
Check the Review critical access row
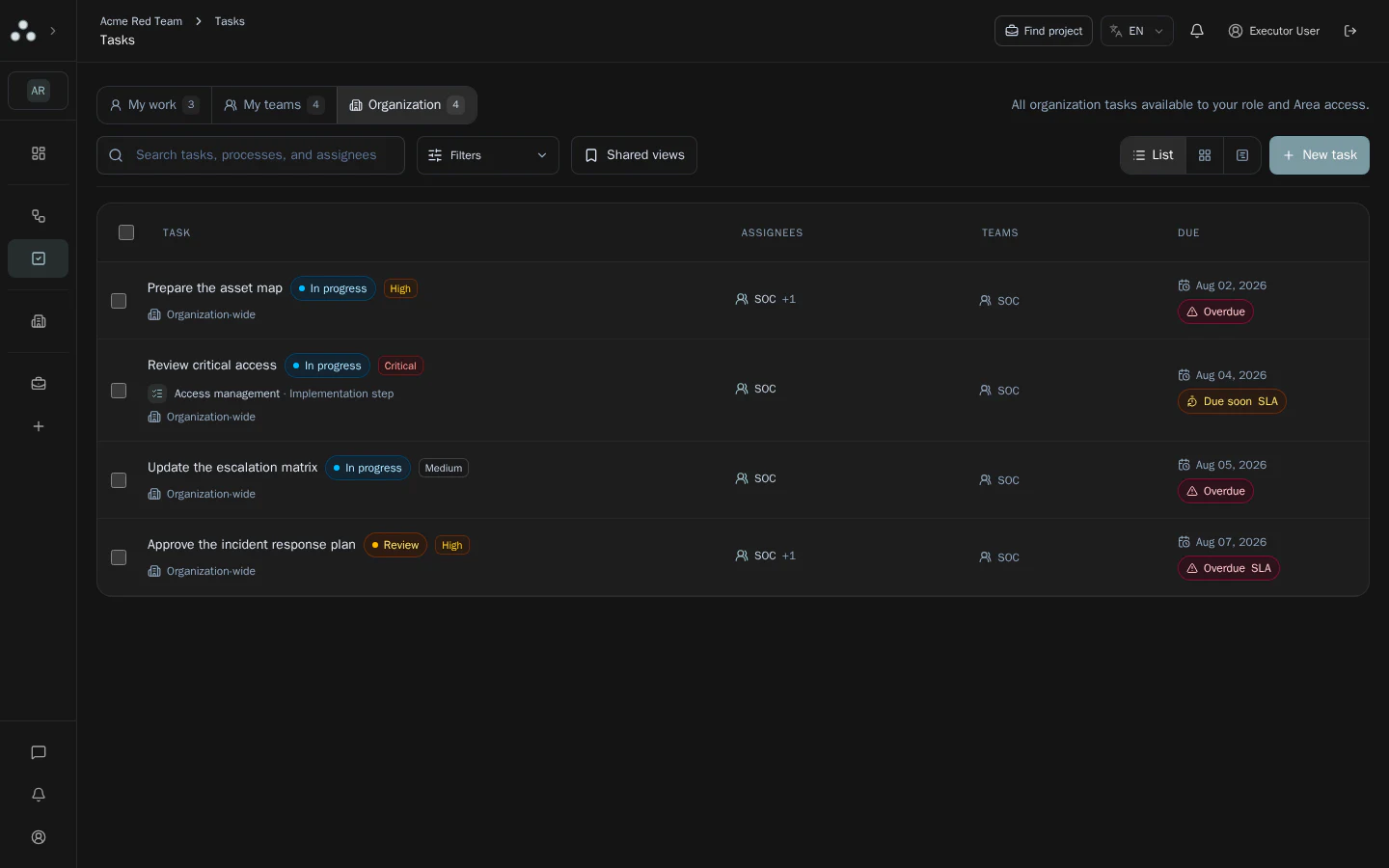[119, 391]
